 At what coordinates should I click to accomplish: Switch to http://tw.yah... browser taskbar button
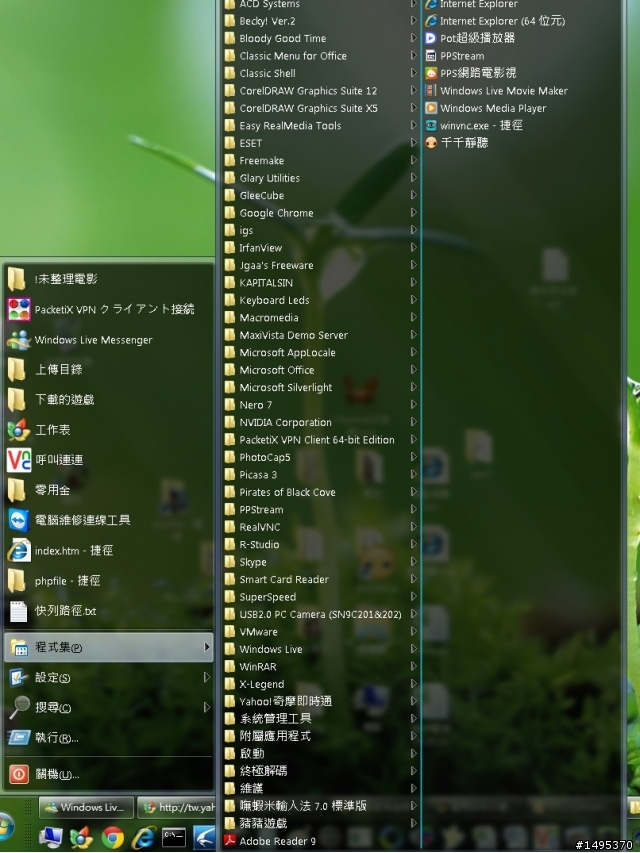pos(177,807)
